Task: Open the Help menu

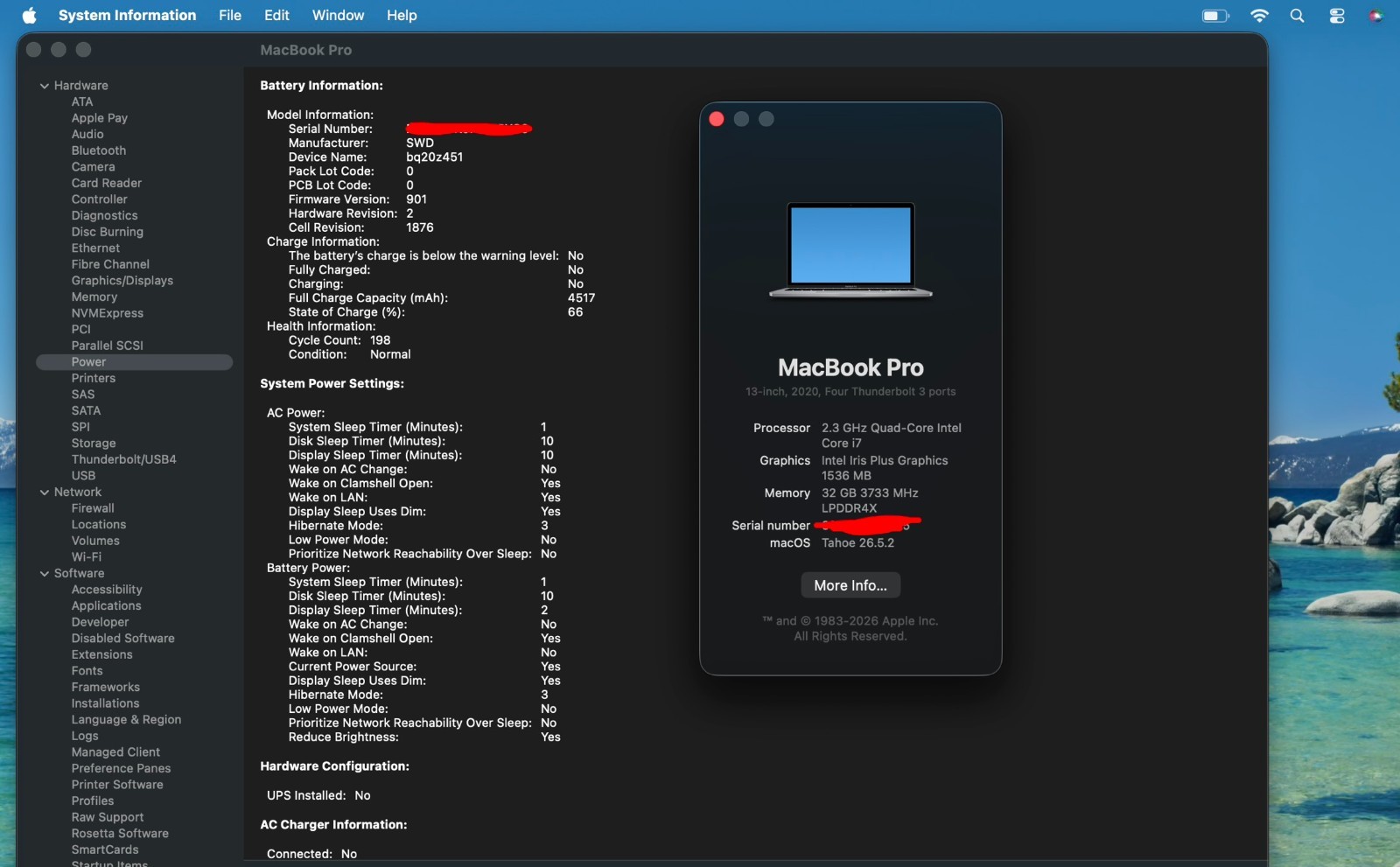Action: pyautogui.click(x=402, y=15)
